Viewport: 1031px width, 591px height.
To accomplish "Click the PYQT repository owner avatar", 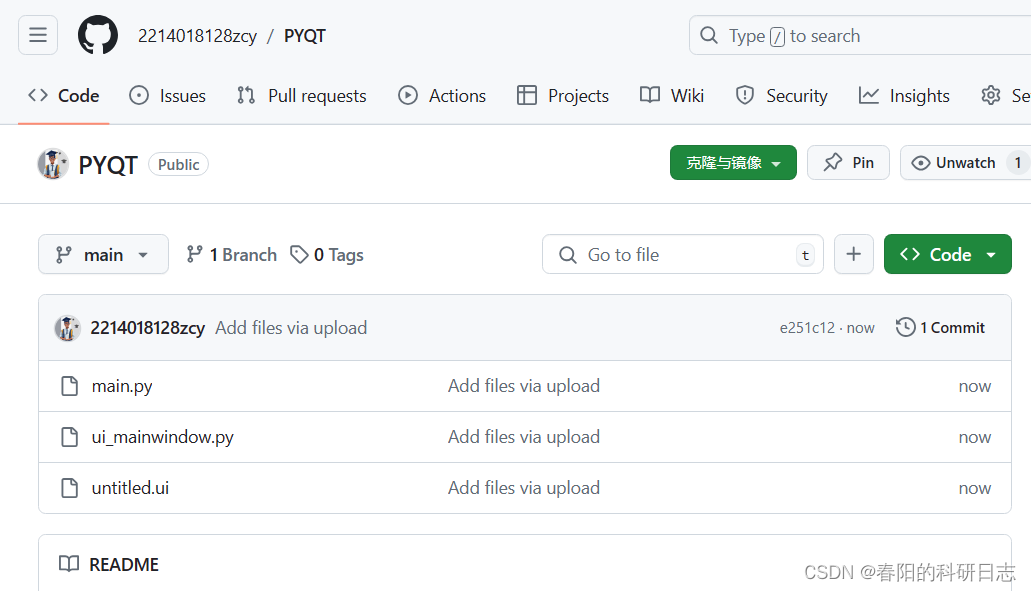I will click(x=53, y=164).
